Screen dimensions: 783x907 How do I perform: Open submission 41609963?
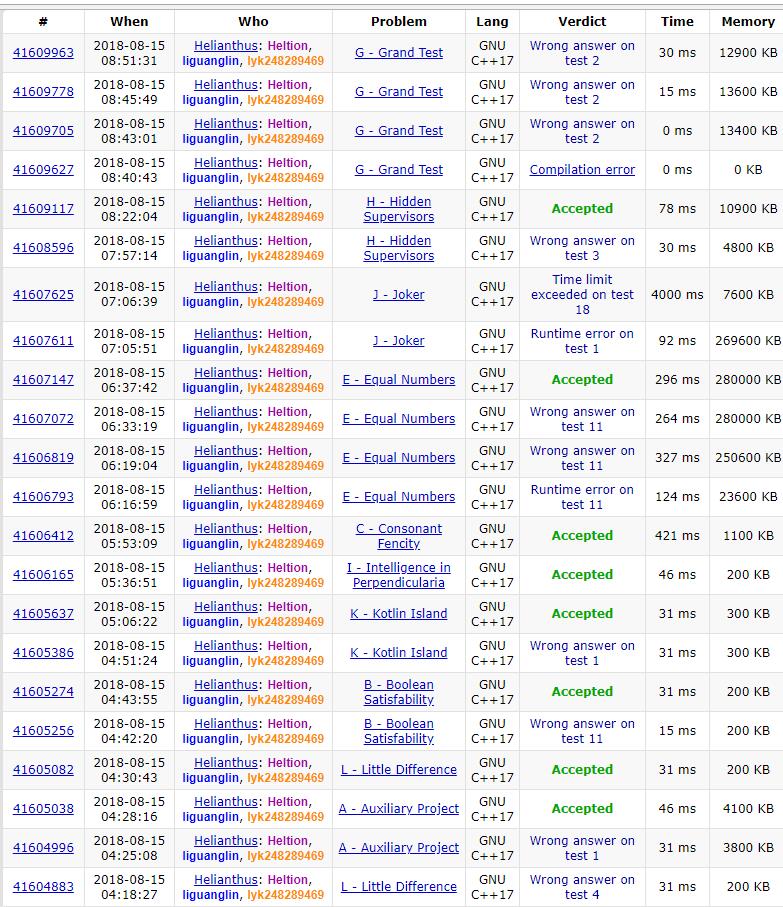pos(43,53)
